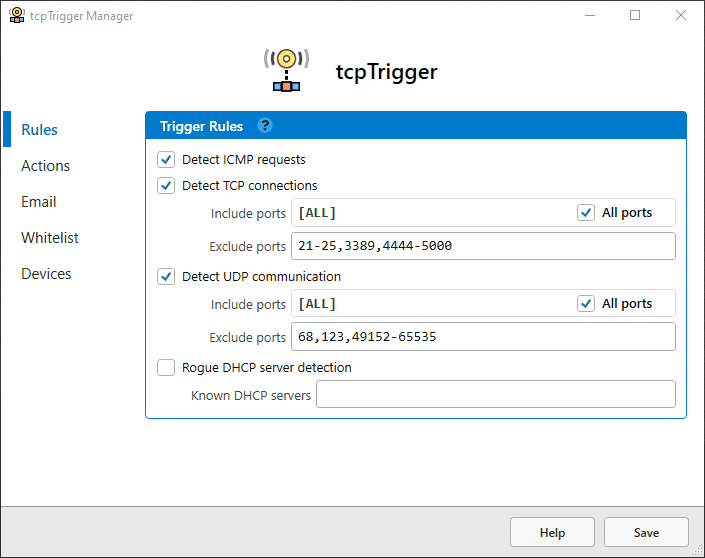705x558 pixels.
Task: Select the Rules section
Action: [x=40, y=129]
